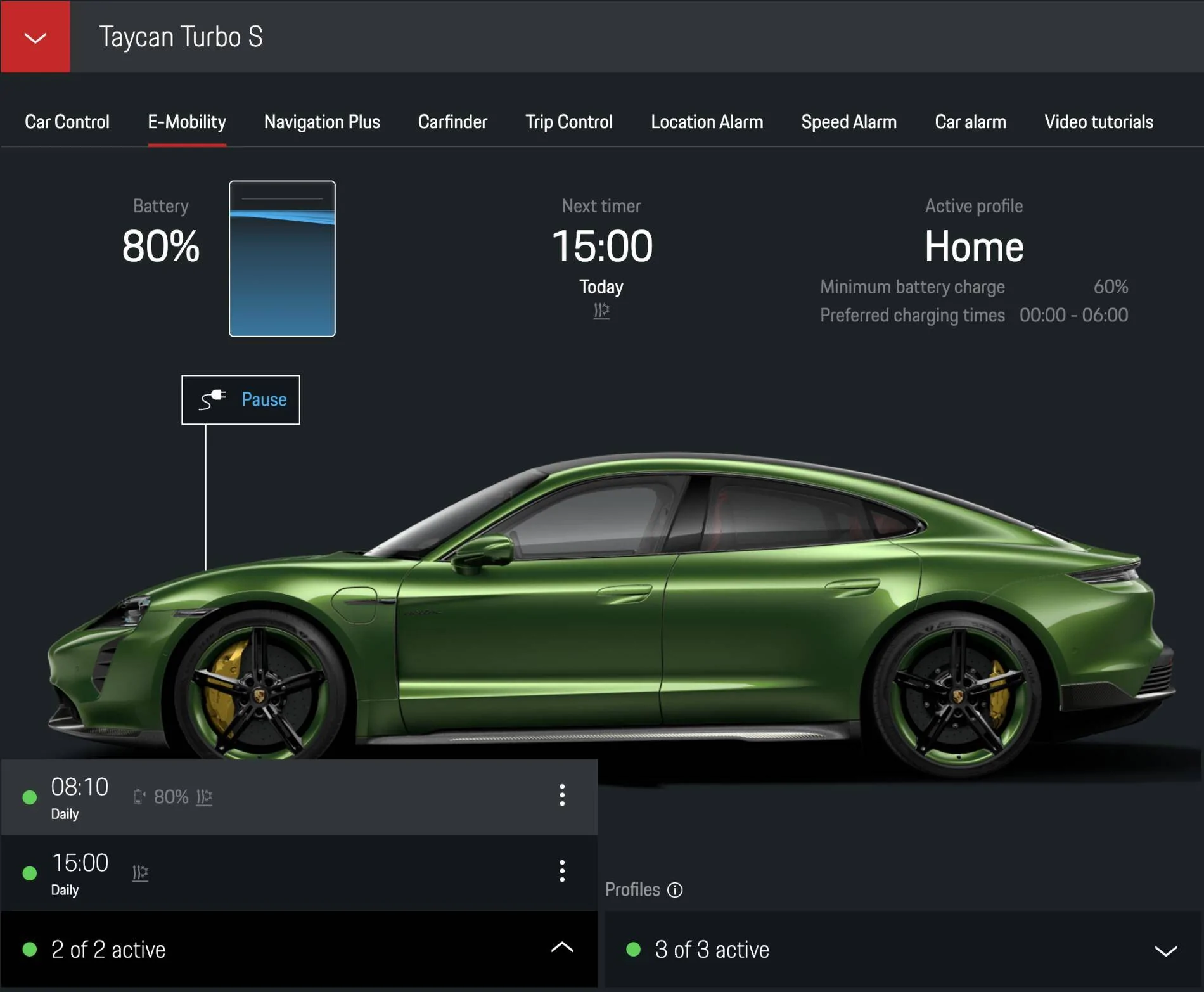The height and width of the screenshot is (992, 1204).
Task: Select the Car alarm tab
Action: tap(971, 122)
